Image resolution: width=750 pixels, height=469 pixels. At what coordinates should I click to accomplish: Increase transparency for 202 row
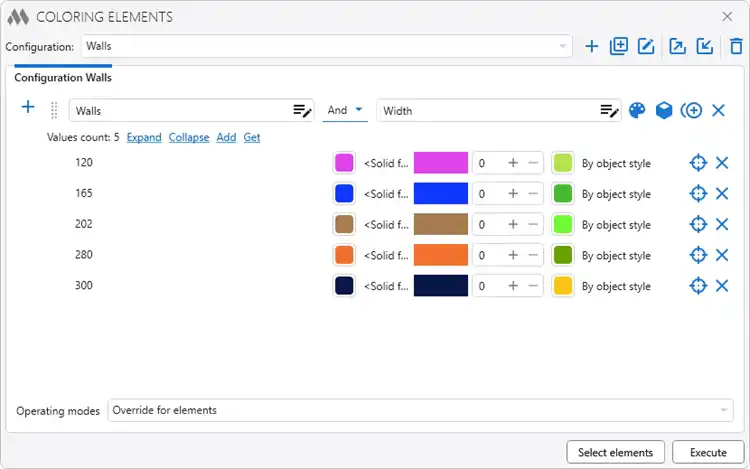pyautogui.click(x=513, y=224)
